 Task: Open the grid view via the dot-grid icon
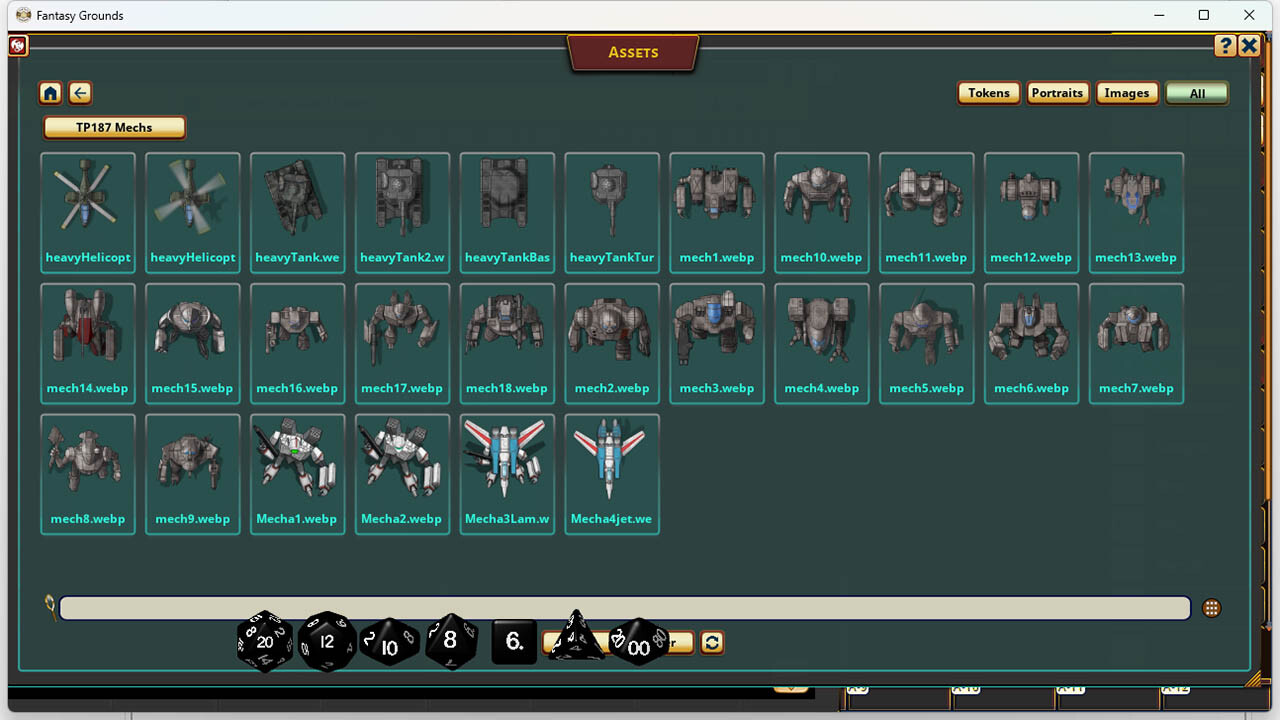1211,607
